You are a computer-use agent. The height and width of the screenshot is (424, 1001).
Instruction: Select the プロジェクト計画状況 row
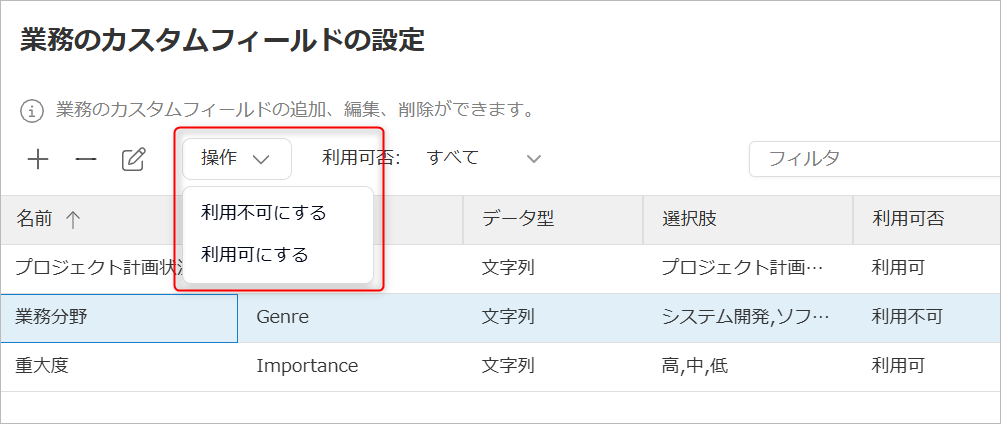tap(90, 268)
